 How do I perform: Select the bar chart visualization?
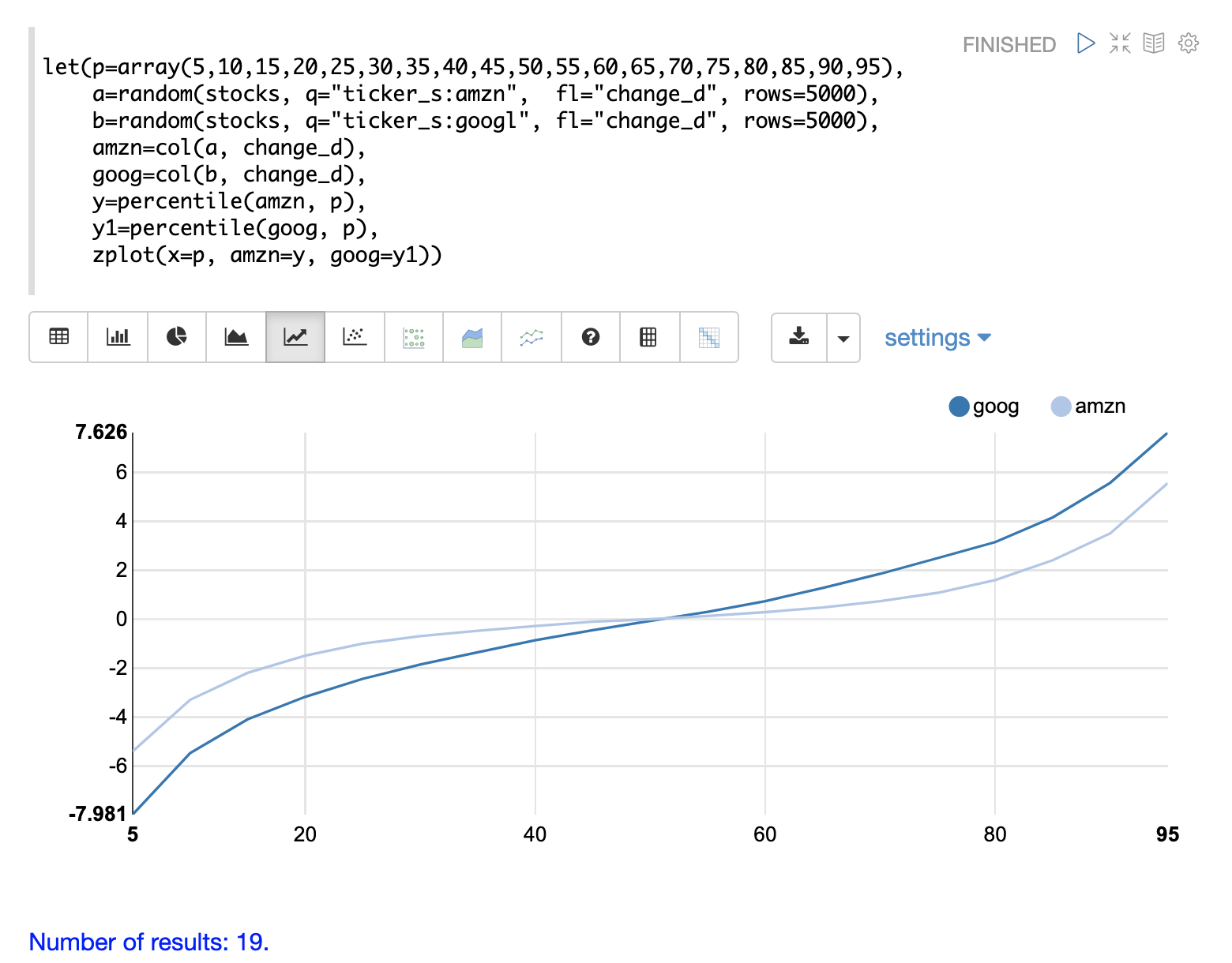118,337
